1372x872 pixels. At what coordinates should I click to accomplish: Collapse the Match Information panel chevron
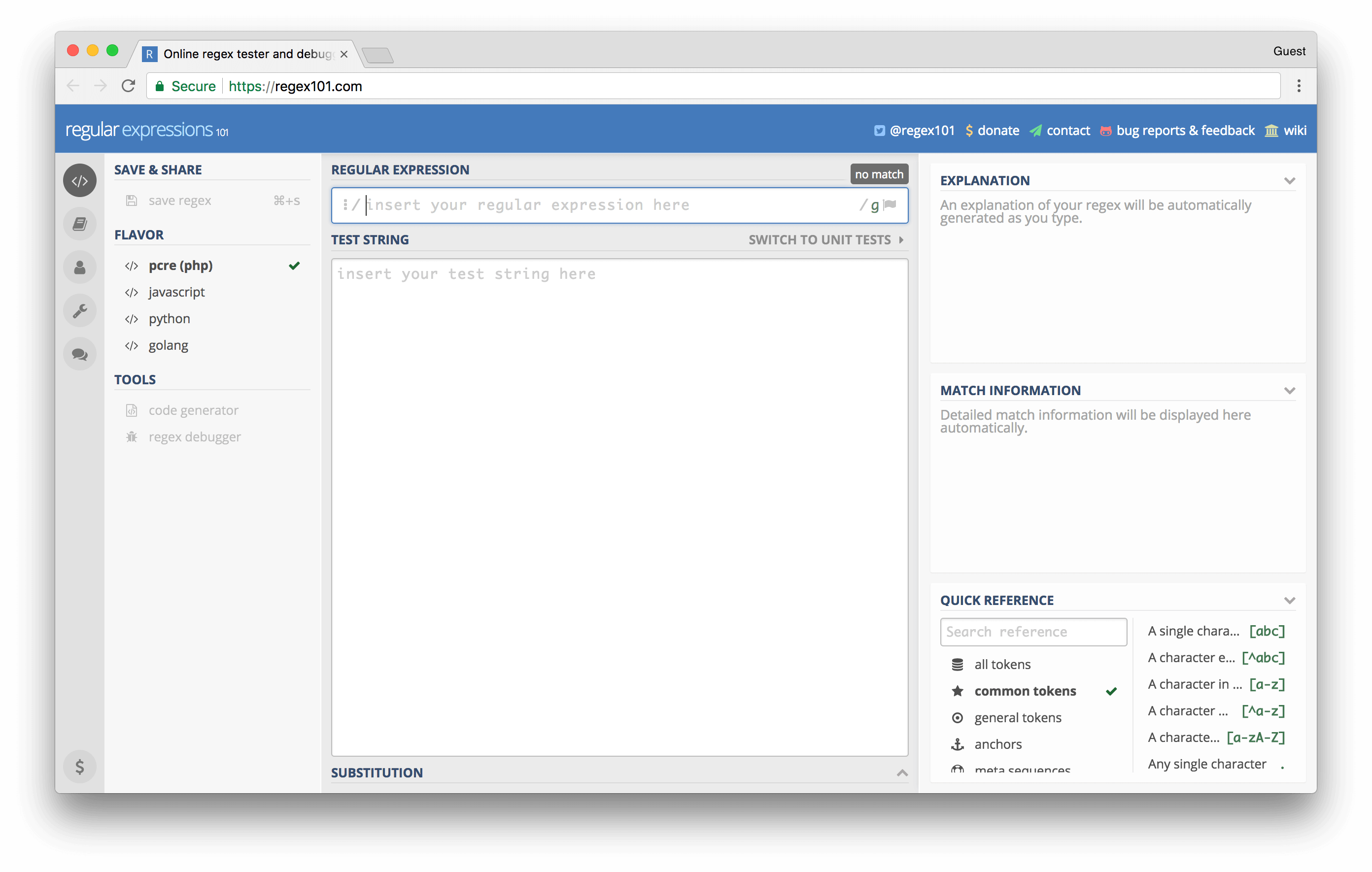tap(1289, 391)
